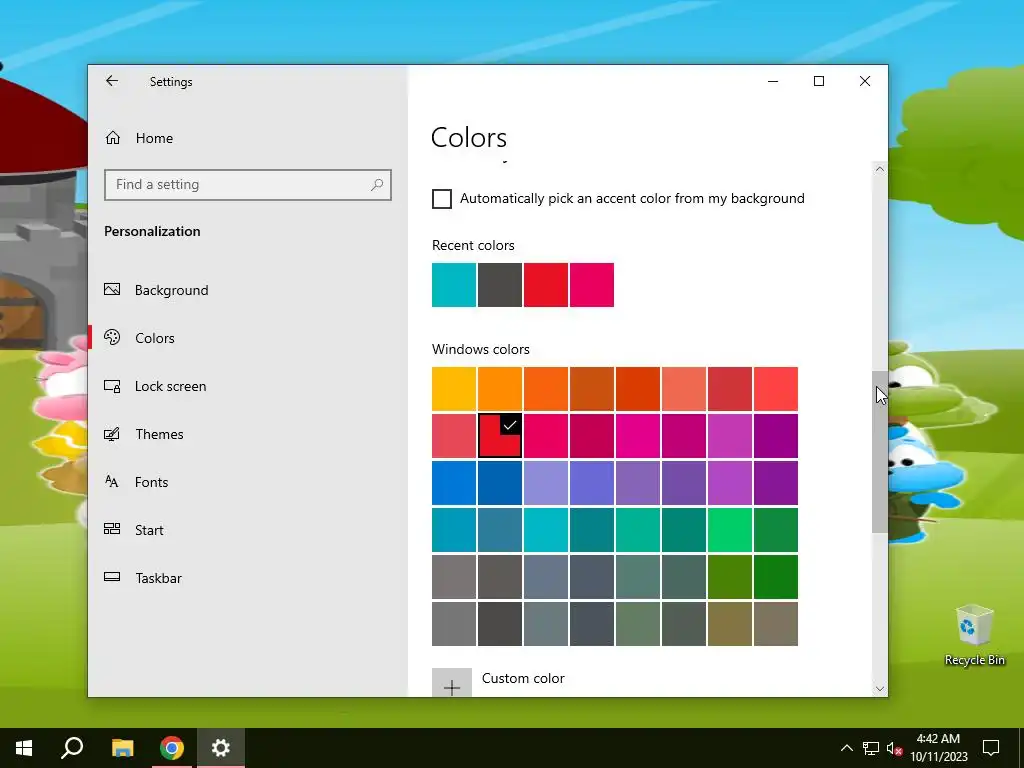This screenshot has height=768, width=1024.
Task: Pick the dark gray swatch in Recent colors
Action: (500, 285)
